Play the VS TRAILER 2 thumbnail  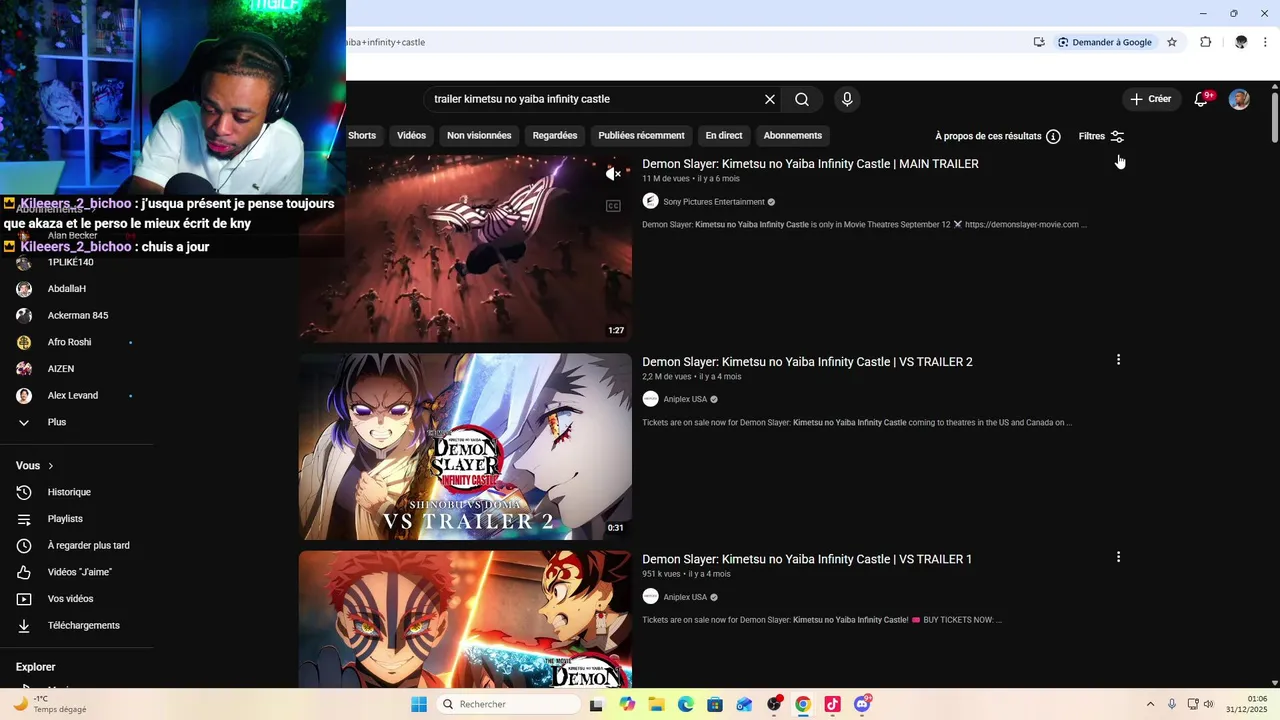click(465, 446)
